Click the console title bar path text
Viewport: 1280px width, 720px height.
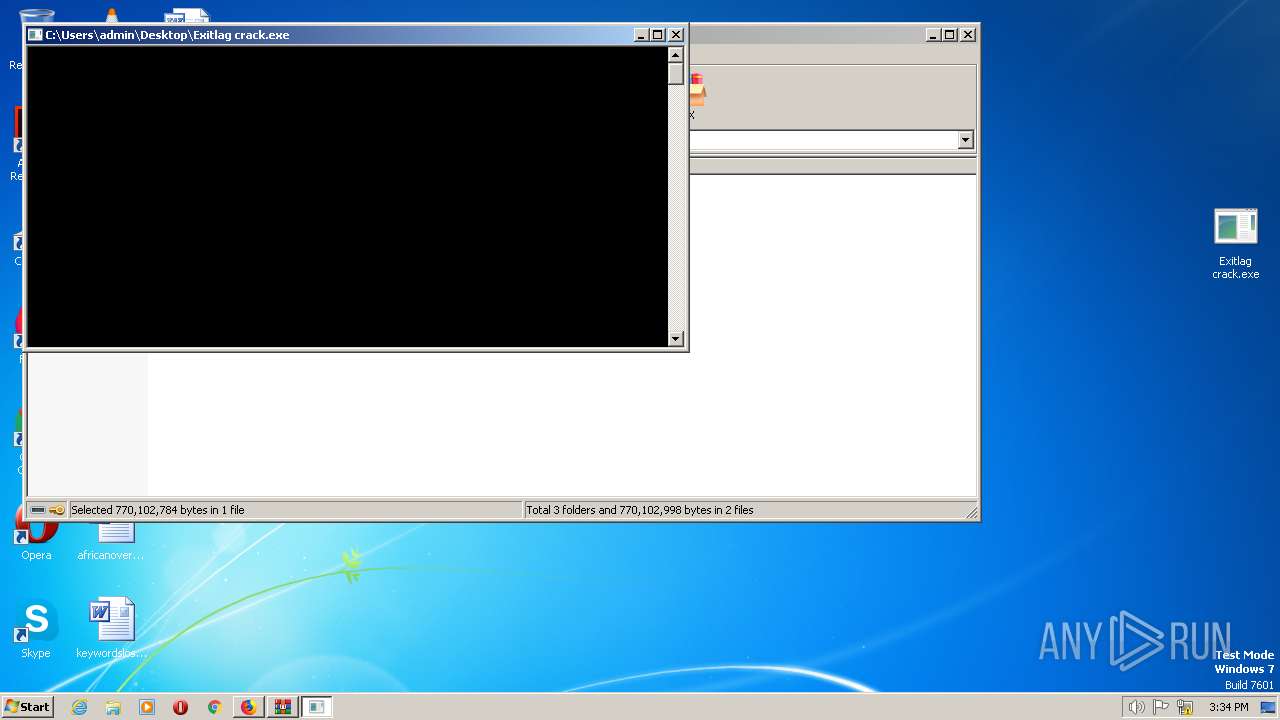pyautogui.click(x=167, y=35)
